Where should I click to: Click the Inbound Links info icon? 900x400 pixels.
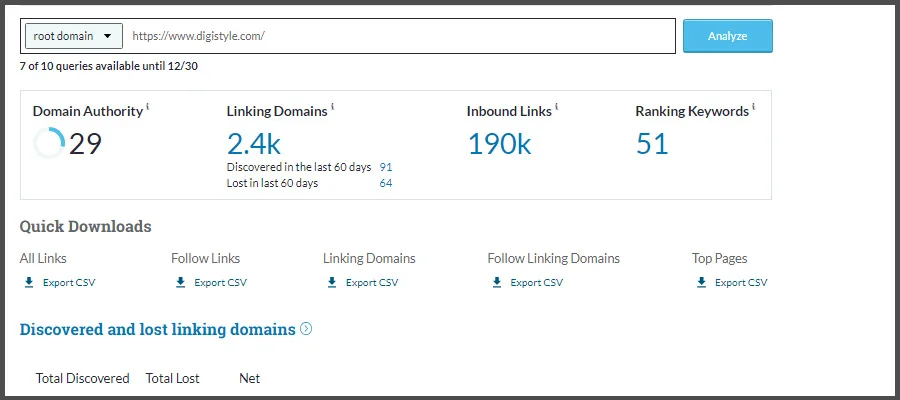pyautogui.click(x=557, y=107)
